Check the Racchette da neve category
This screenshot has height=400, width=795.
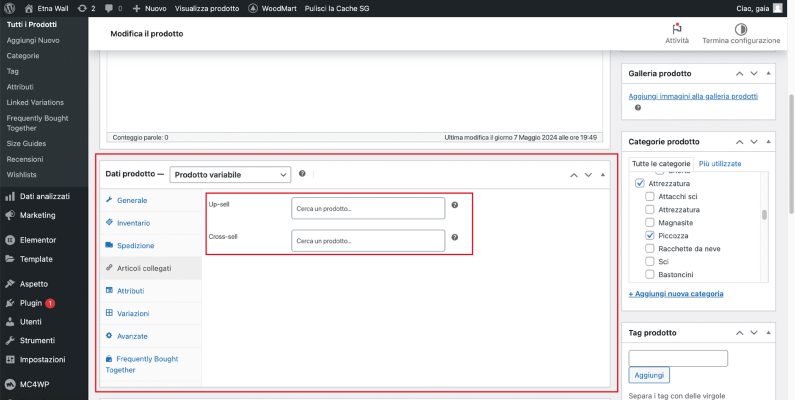click(649, 248)
